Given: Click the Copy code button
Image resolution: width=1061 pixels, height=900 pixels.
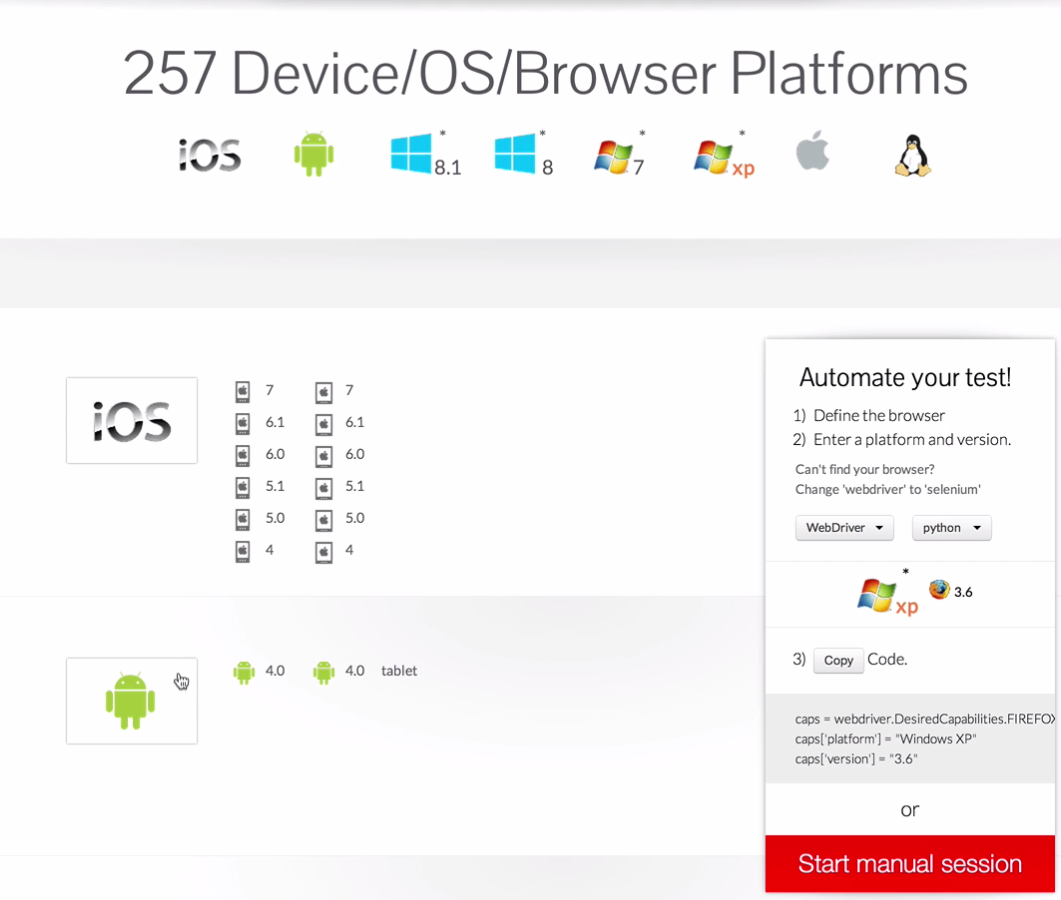Looking at the screenshot, I should coord(838,660).
